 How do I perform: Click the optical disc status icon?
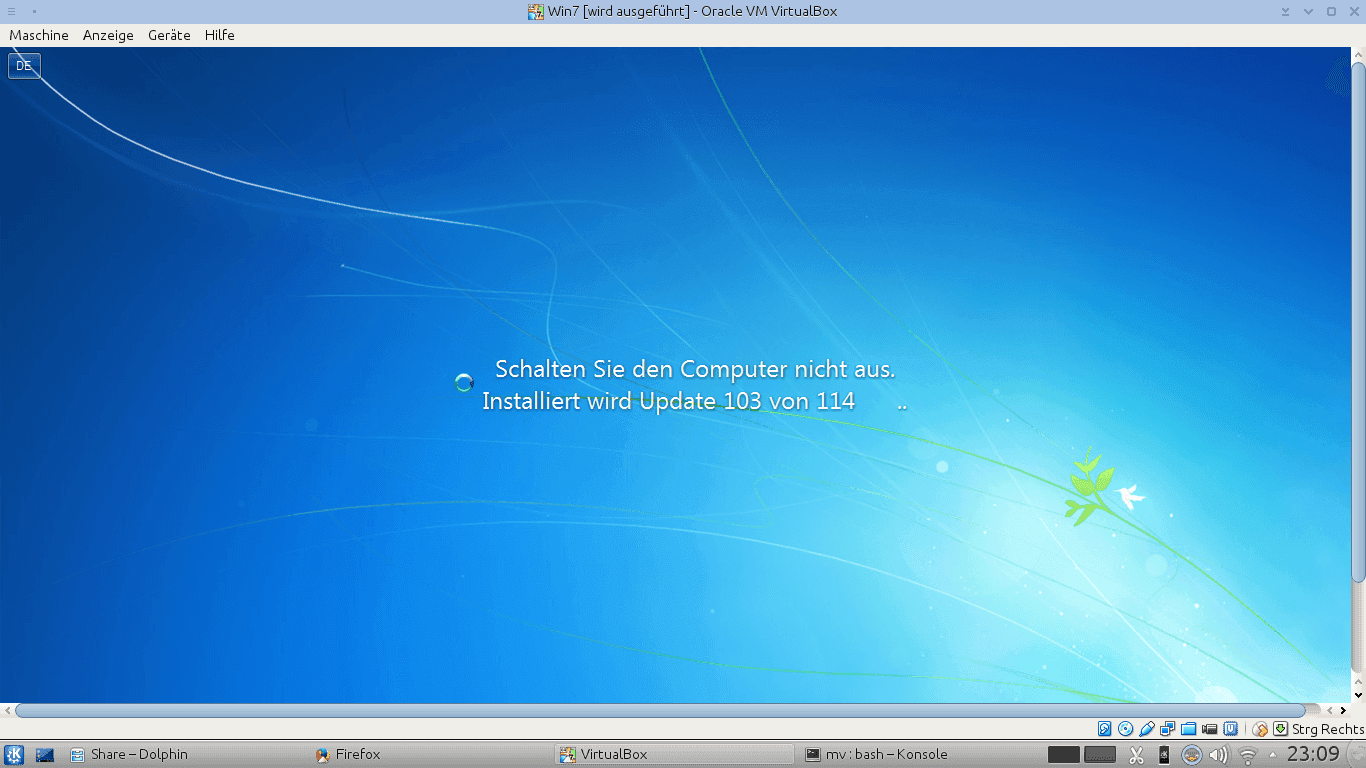1126,729
